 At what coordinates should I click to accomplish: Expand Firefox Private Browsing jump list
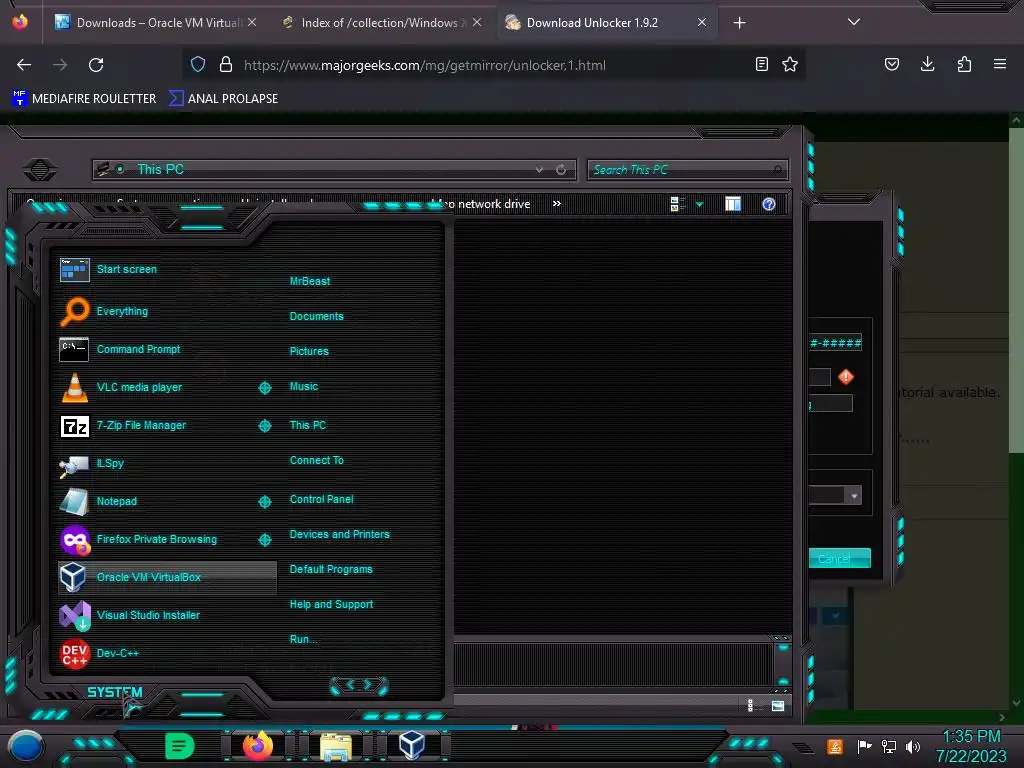click(x=264, y=539)
